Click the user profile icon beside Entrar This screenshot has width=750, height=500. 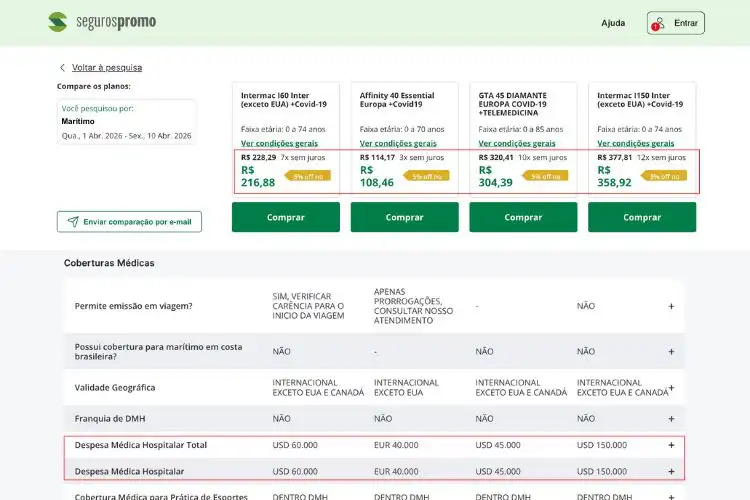(659, 23)
